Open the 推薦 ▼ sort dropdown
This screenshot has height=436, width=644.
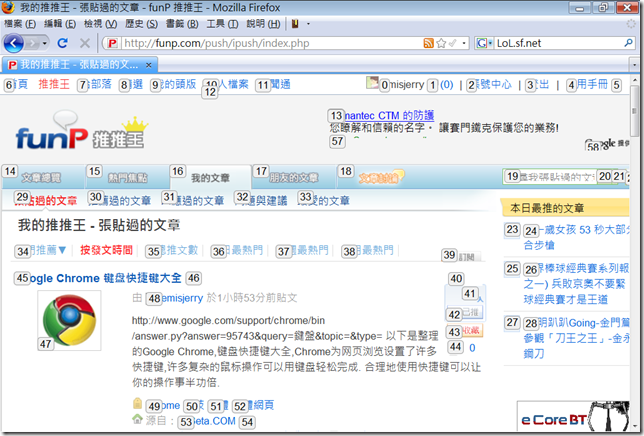point(41,250)
